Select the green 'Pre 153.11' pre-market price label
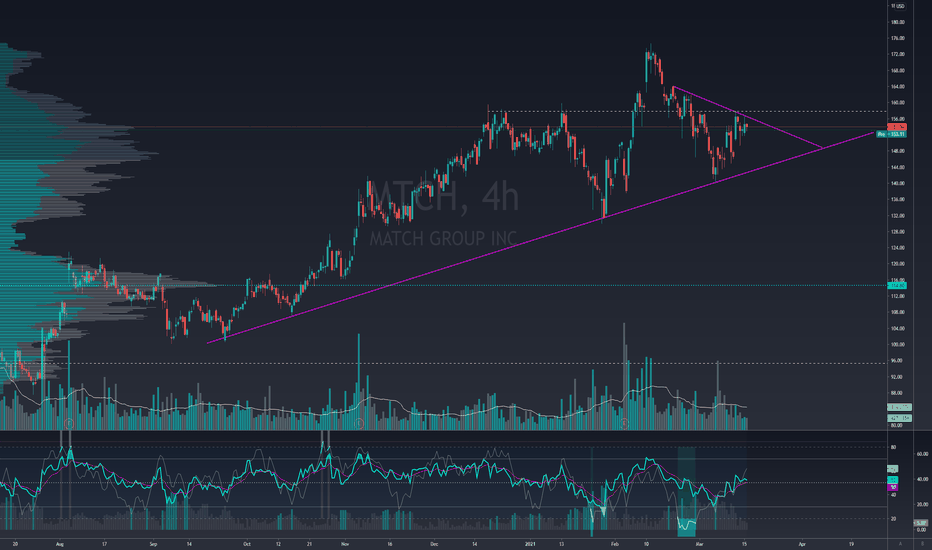Viewport: 932px width, 550px height. tap(892, 134)
